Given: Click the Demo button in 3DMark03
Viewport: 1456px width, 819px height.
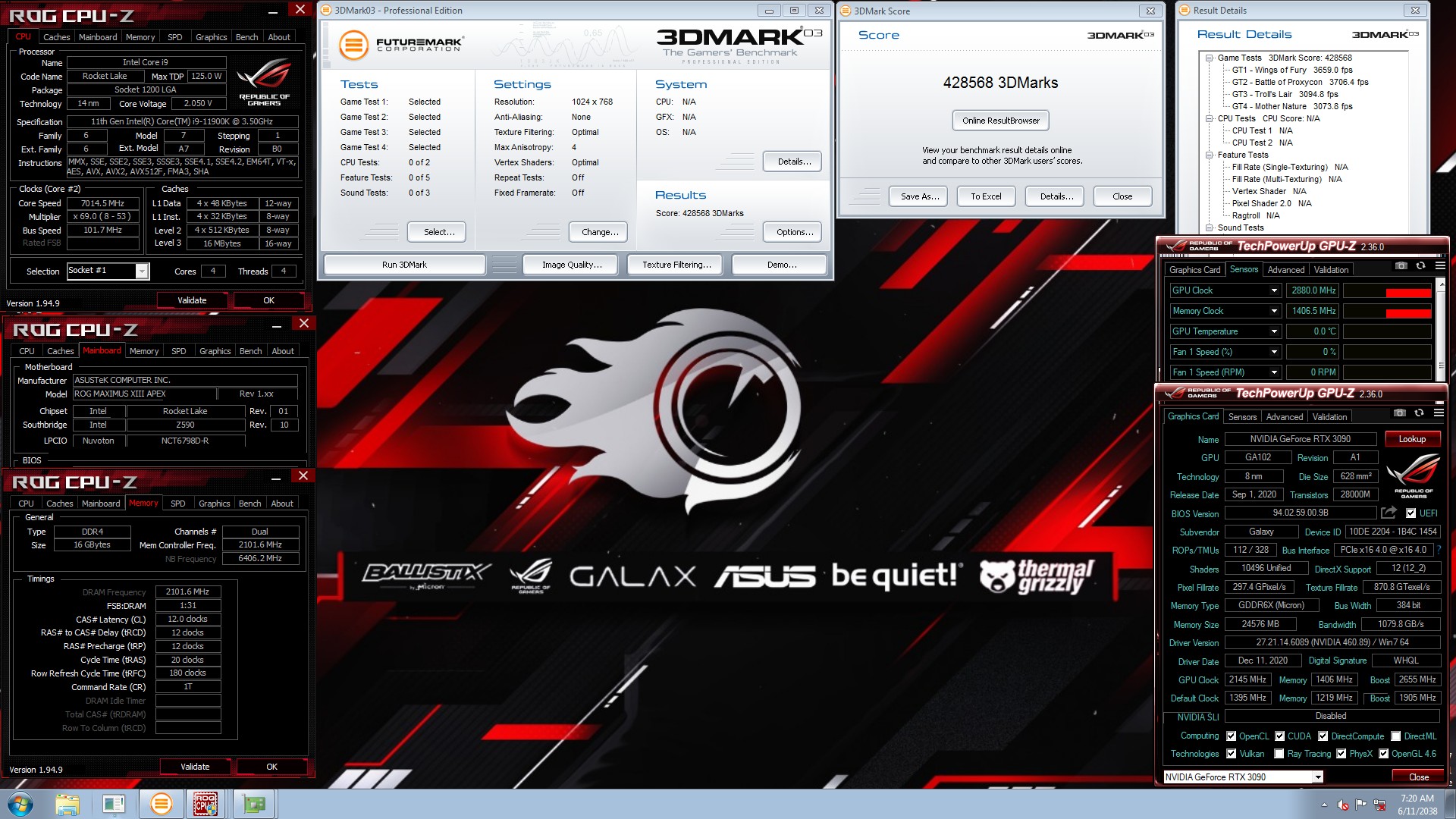Looking at the screenshot, I should coord(781,265).
